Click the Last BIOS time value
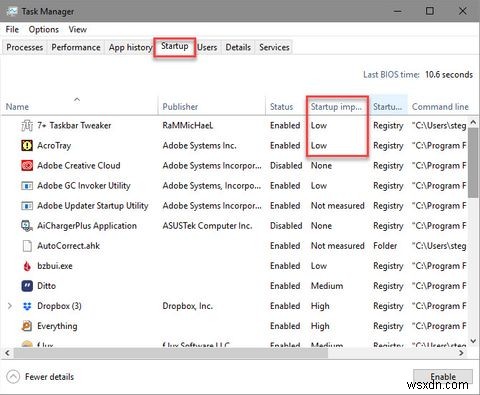The height and width of the screenshot is (395, 480). [x=449, y=75]
